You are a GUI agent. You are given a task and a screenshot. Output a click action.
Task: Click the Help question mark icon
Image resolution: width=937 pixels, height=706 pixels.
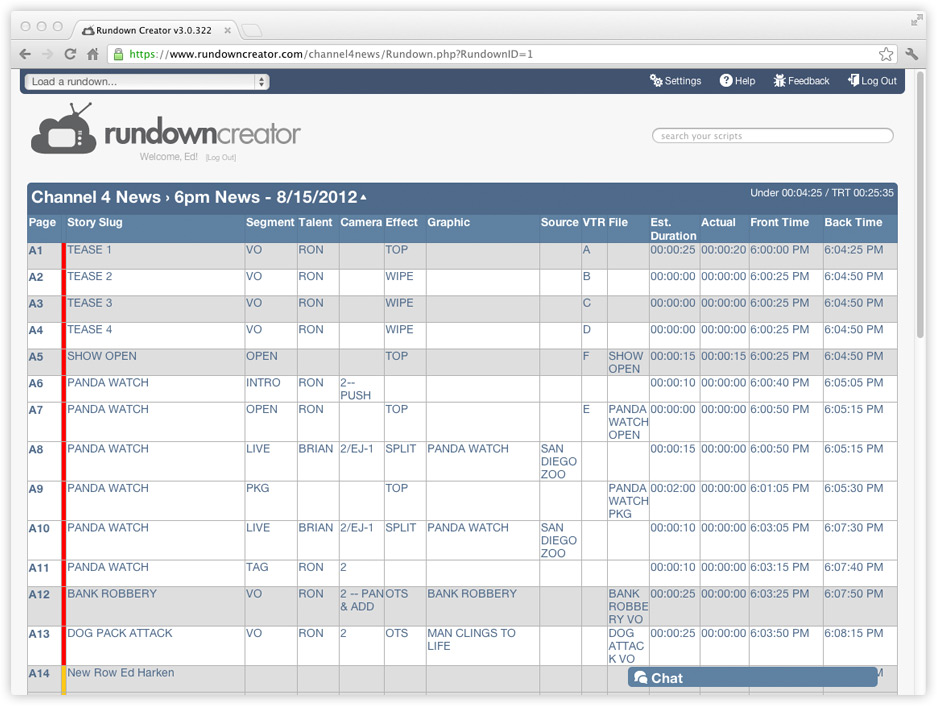[x=725, y=80]
